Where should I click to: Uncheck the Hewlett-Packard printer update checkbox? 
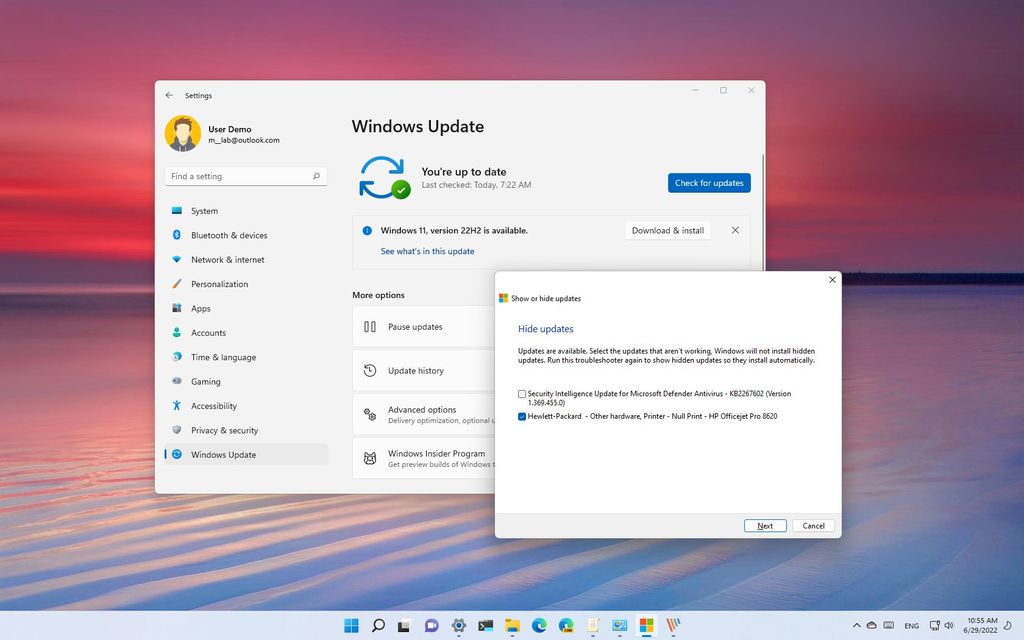tap(521, 416)
